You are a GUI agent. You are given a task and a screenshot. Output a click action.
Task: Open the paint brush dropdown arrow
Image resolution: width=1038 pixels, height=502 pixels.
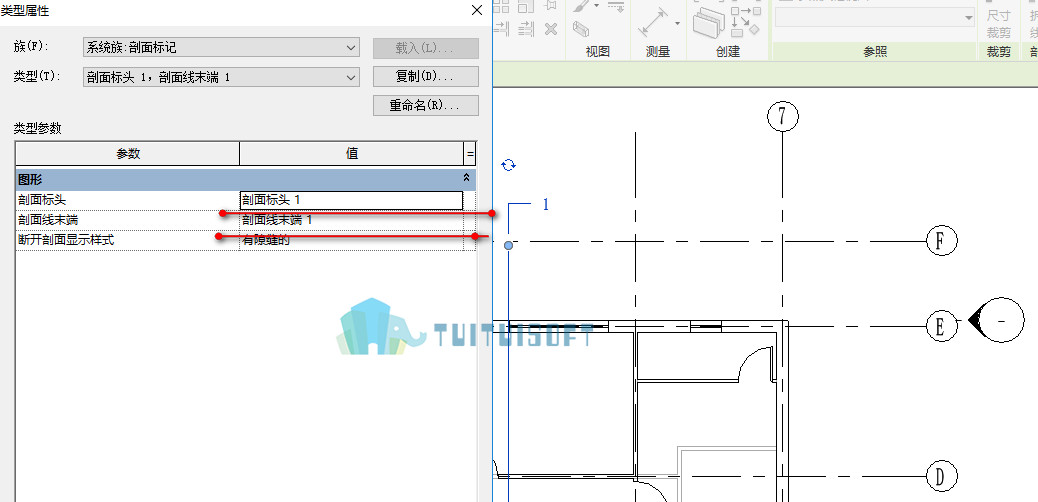tap(596, 6)
